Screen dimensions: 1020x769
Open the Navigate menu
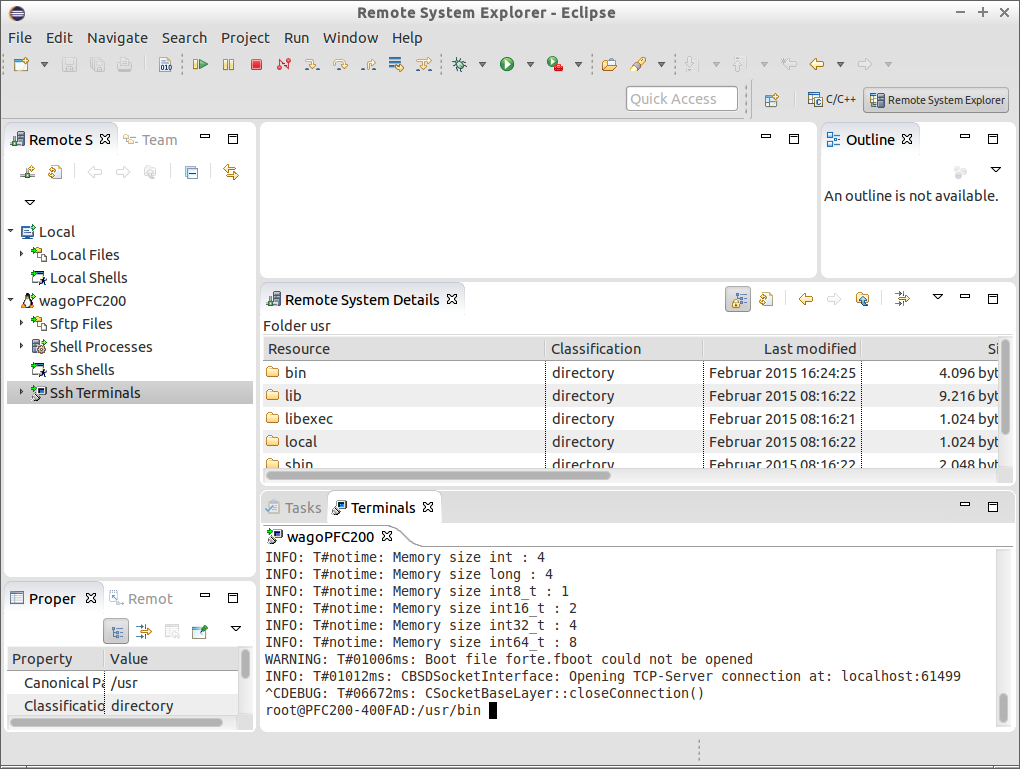click(117, 38)
